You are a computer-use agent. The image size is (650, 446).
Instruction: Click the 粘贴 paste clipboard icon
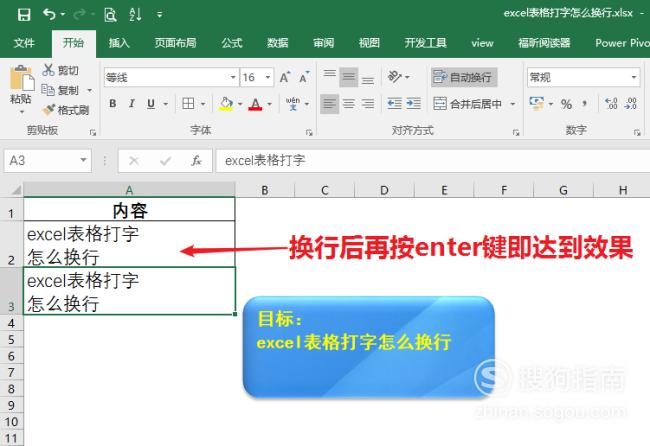coord(21,78)
